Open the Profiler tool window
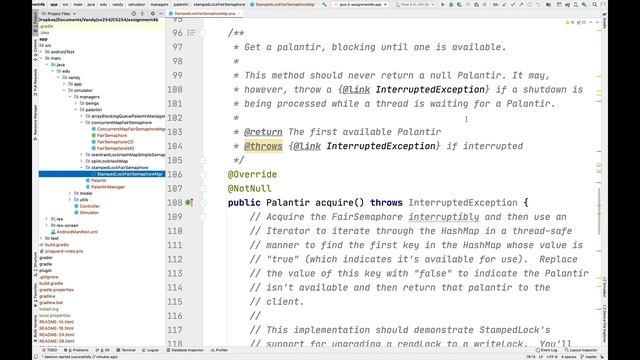Screen dimensions: 640x360 click(219, 350)
